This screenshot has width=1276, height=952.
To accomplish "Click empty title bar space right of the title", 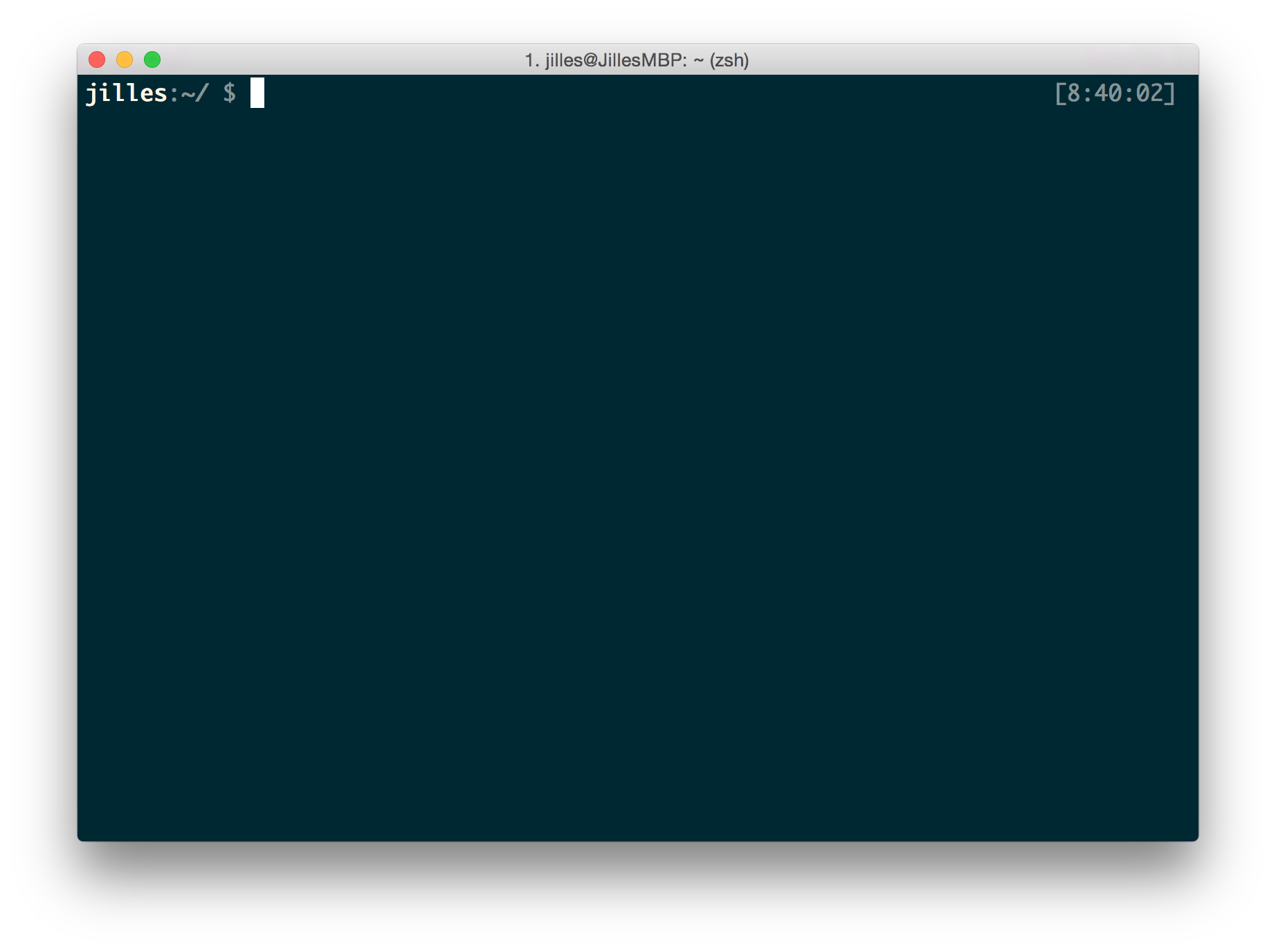I will 969,60.
